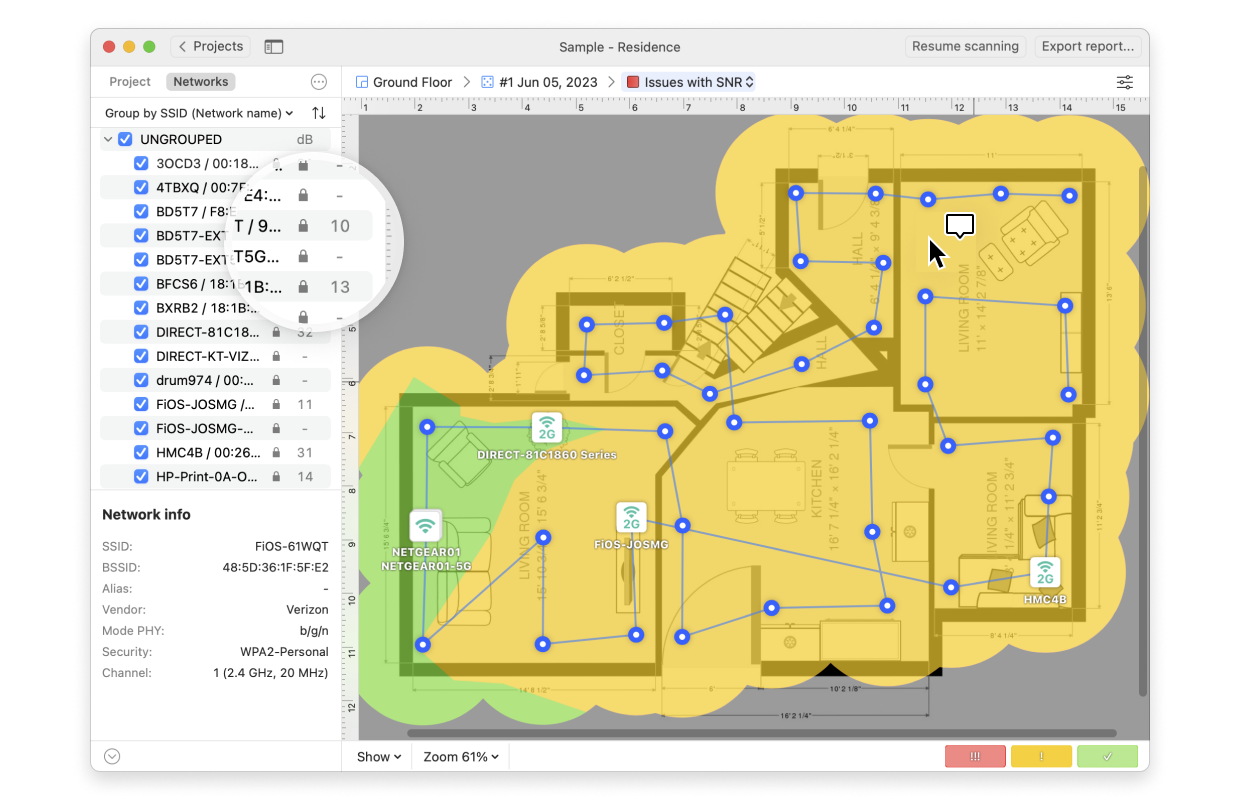Click the vertical scrollbar beside the map
The width and height of the screenshot is (1240, 800).
click(1143, 433)
